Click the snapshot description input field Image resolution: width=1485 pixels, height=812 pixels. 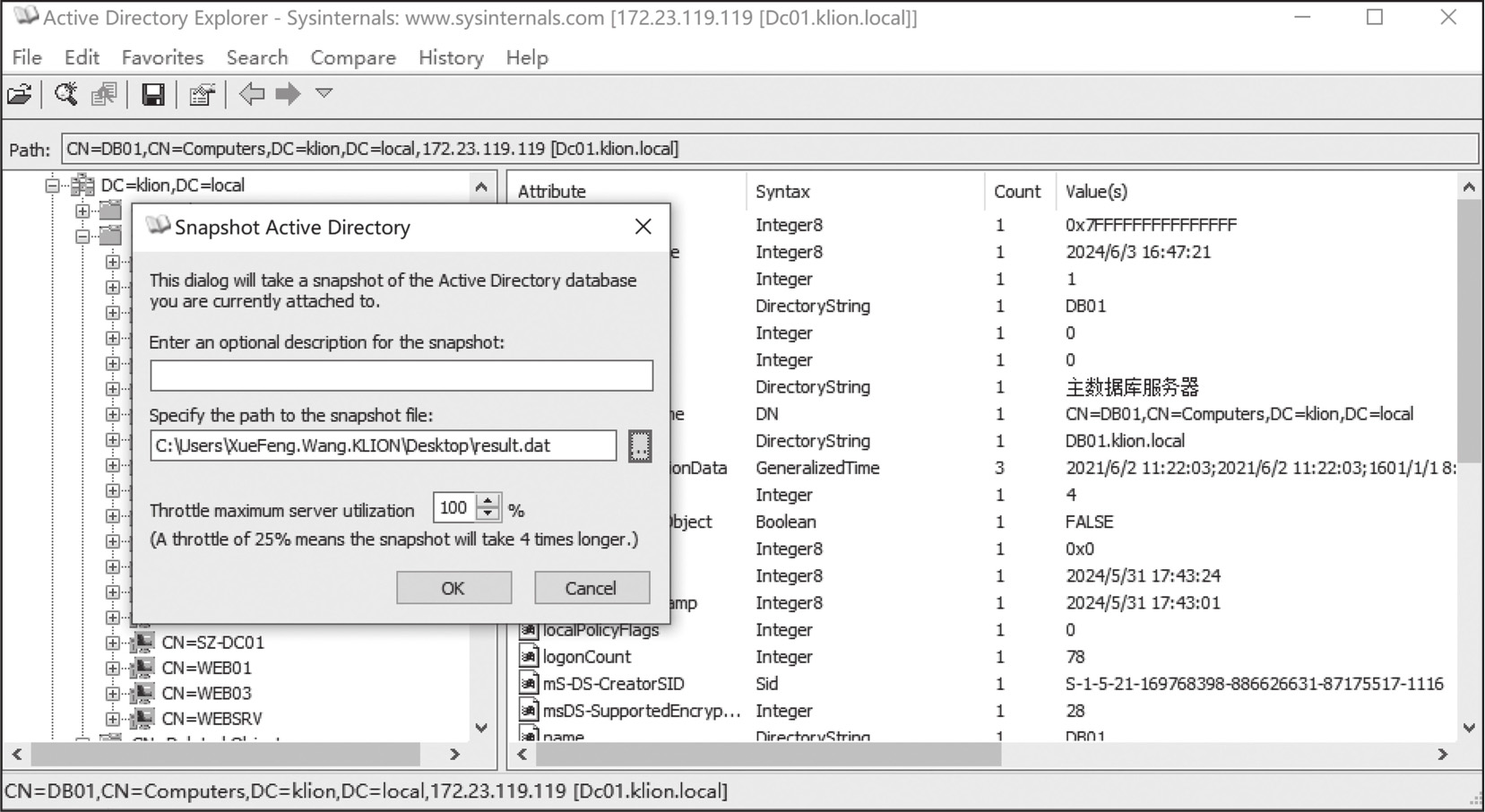(x=401, y=376)
